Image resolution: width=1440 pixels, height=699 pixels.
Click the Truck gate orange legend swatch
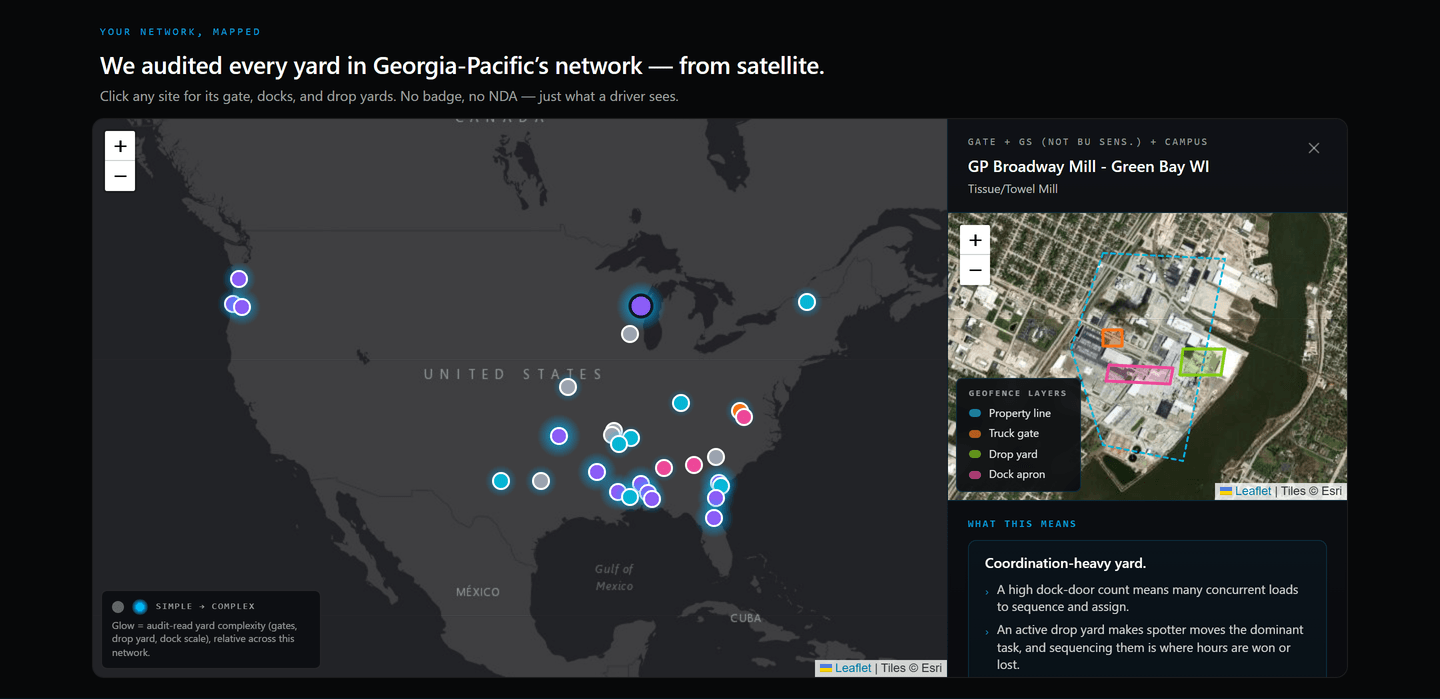[975, 434]
